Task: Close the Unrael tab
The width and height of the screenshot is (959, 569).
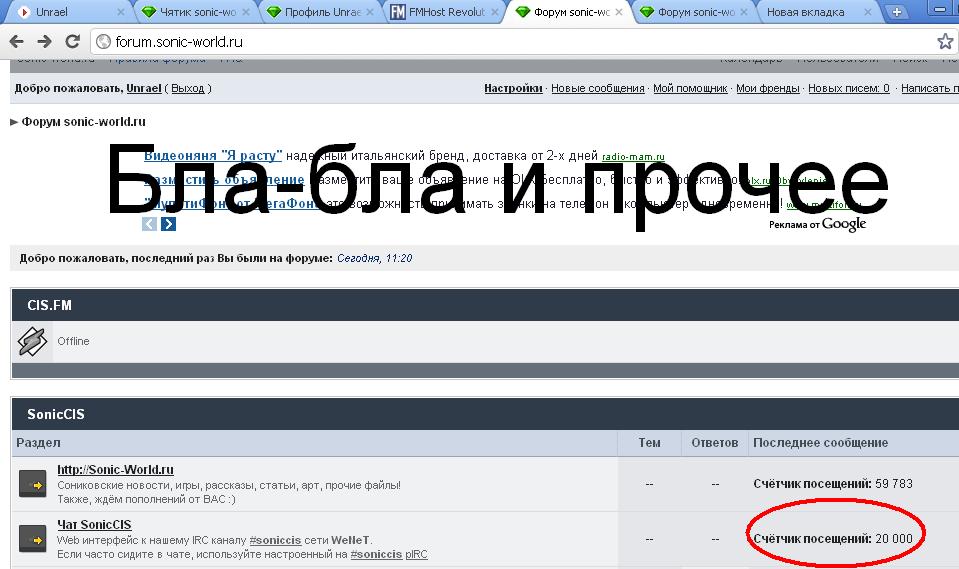Action: [120, 12]
